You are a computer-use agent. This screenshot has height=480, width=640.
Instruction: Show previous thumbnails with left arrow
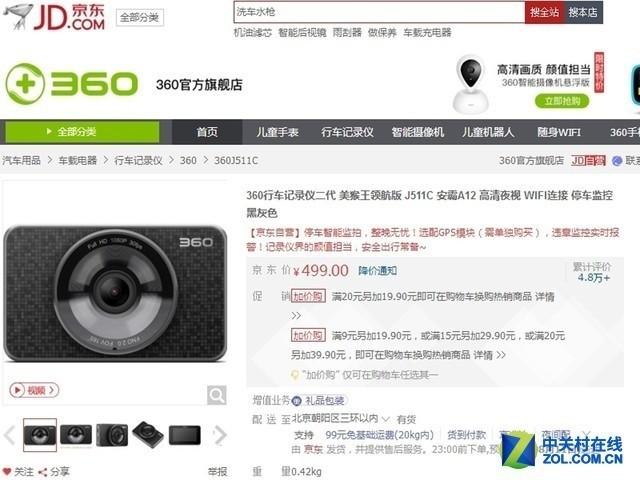(x=10, y=435)
